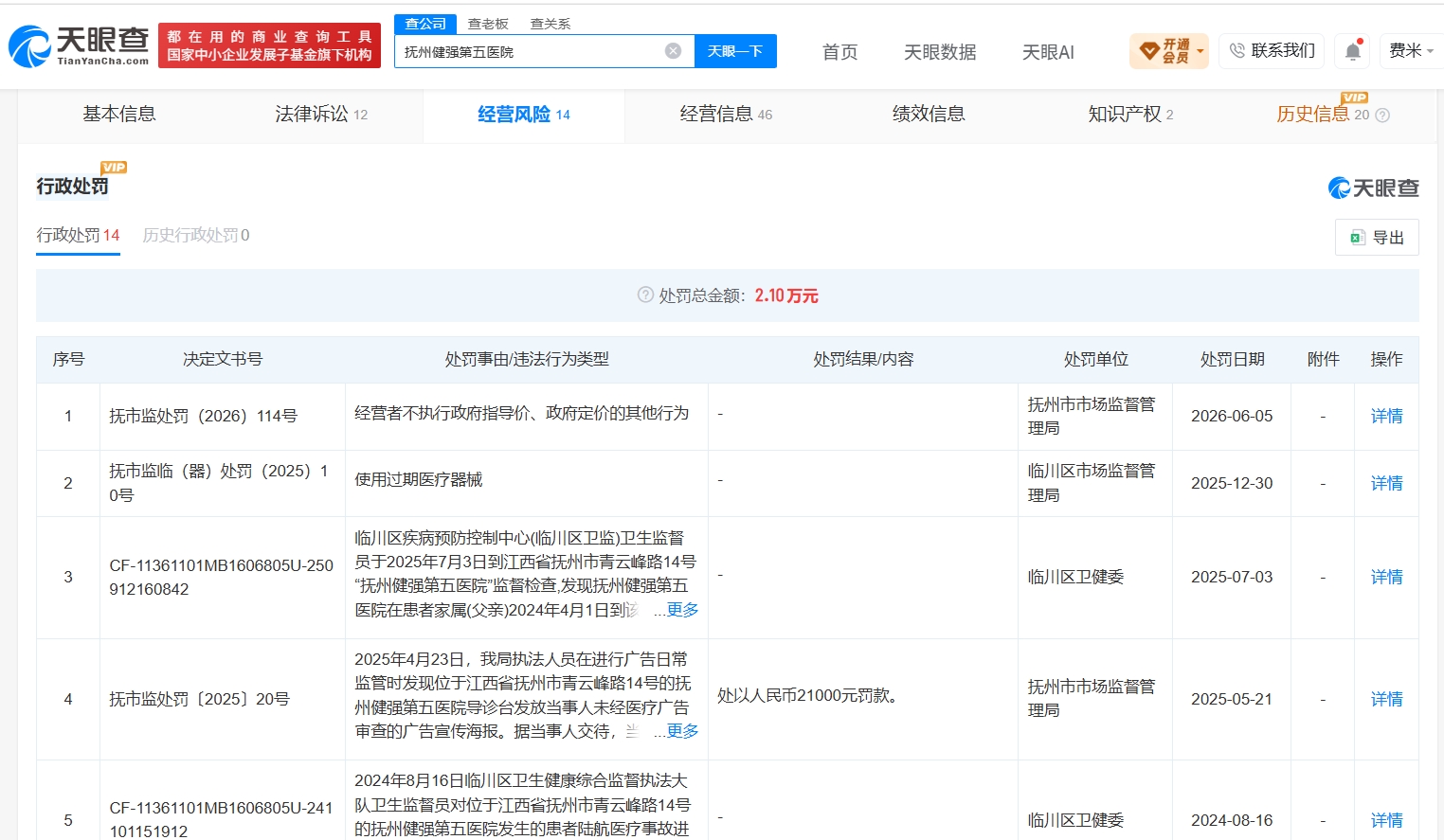Expand full text of row 3 via 更多
This screenshot has height=840, width=1444.
coord(682,610)
